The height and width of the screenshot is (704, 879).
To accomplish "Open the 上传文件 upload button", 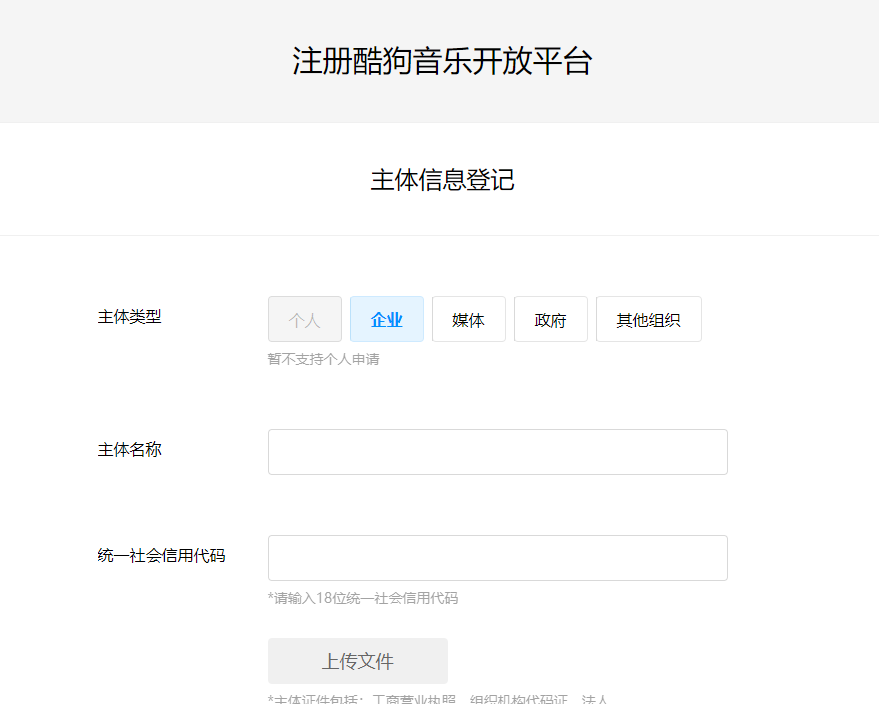I will click(358, 661).
